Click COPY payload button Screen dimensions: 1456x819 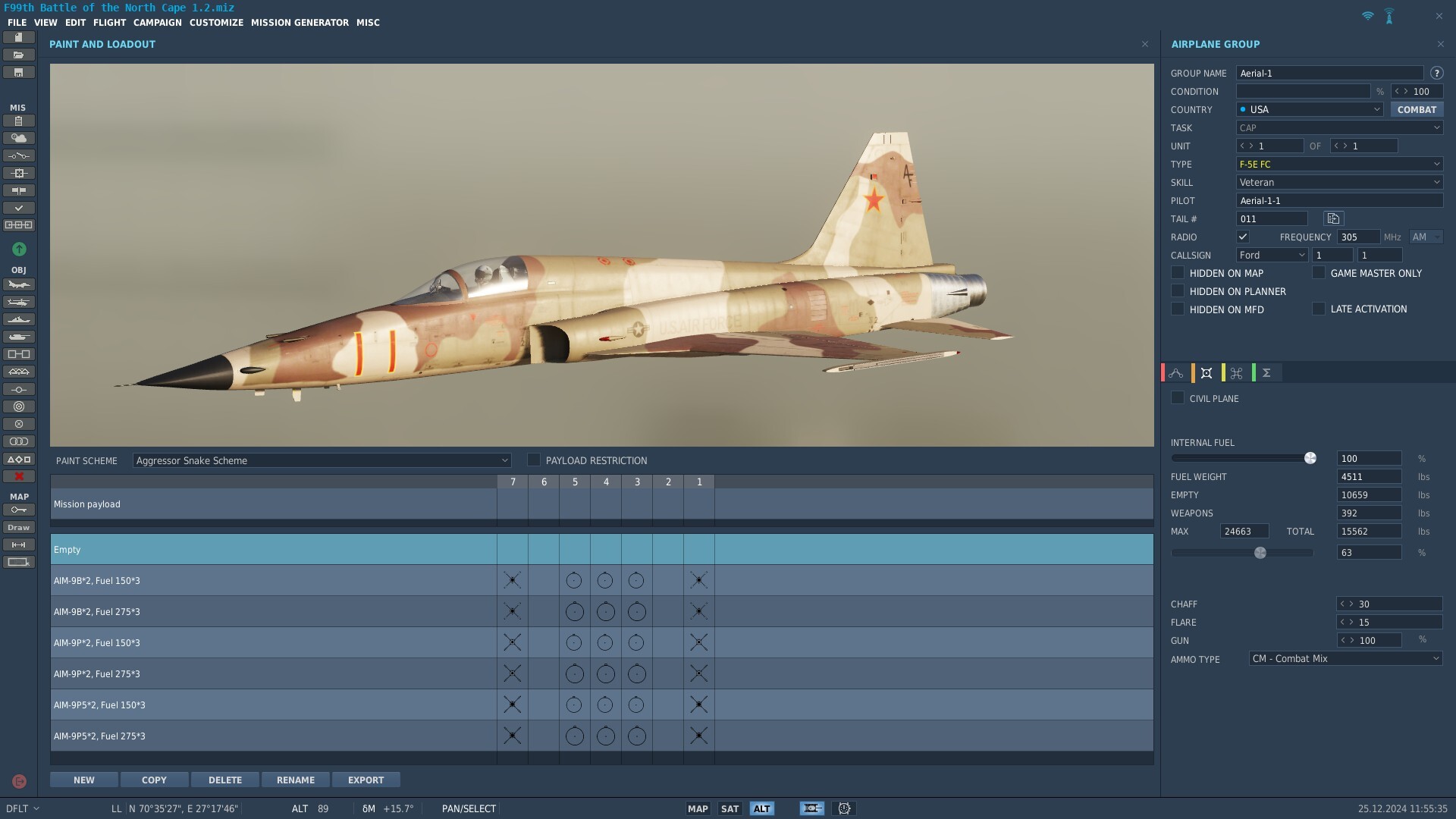(x=154, y=780)
